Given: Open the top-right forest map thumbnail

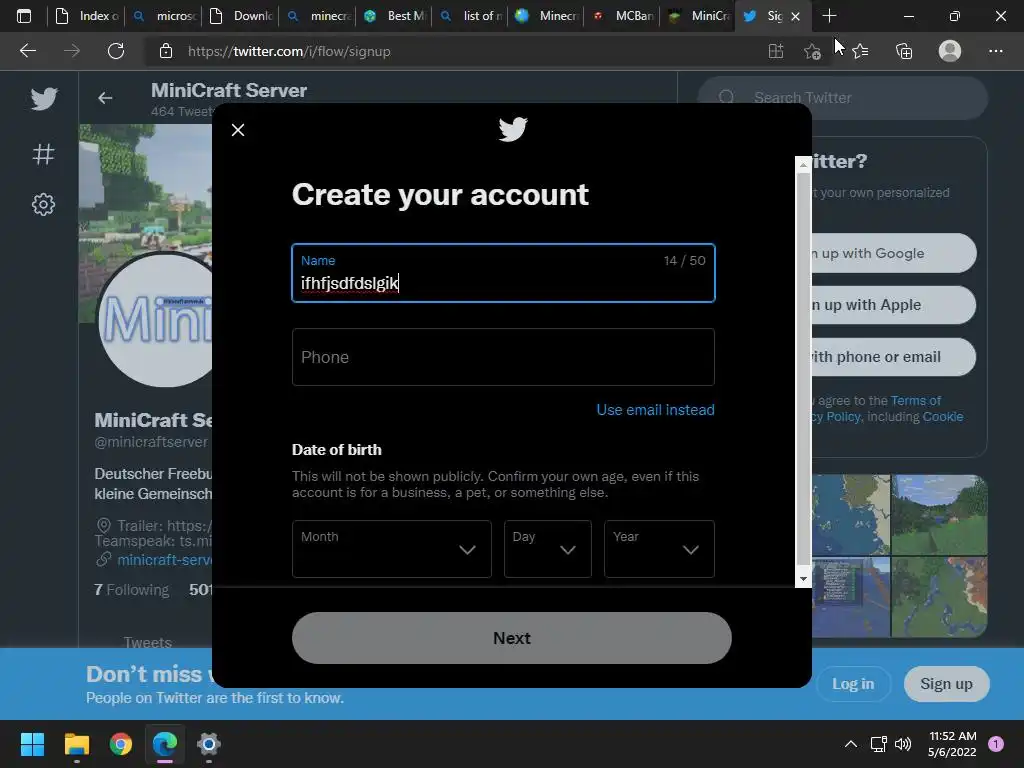Looking at the screenshot, I should click(x=939, y=515).
